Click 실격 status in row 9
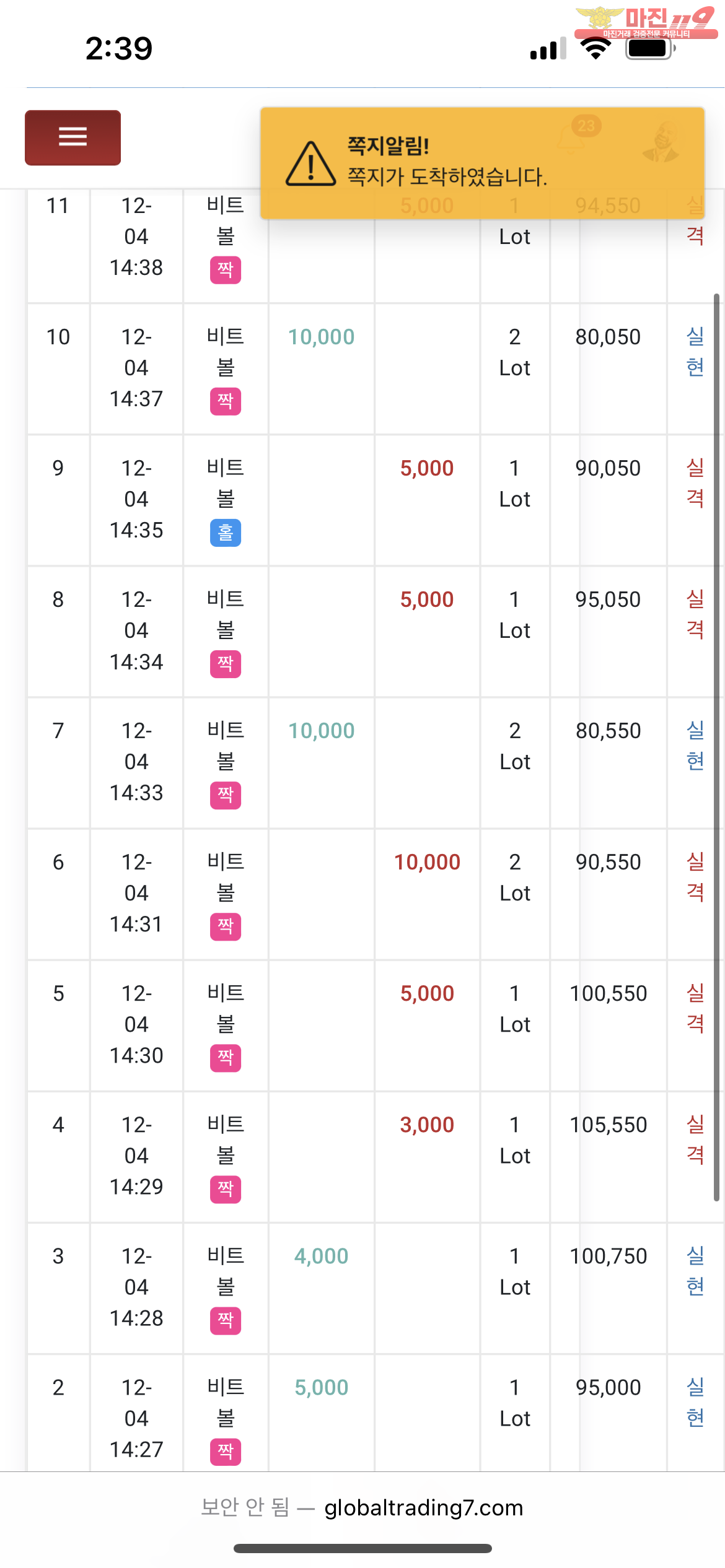 coord(695,483)
